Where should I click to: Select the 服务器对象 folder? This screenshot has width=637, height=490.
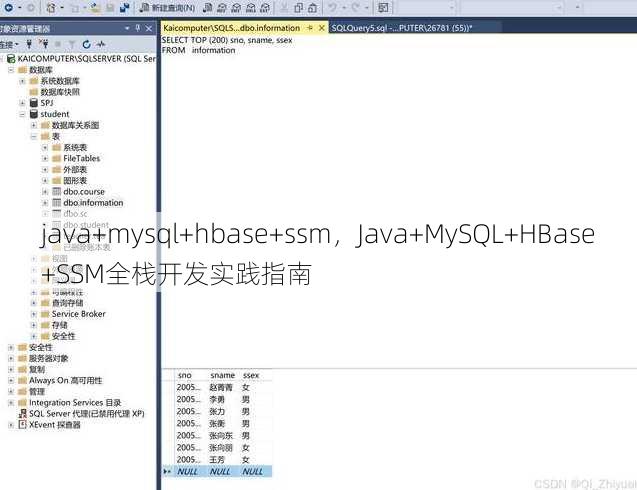click(49, 358)
